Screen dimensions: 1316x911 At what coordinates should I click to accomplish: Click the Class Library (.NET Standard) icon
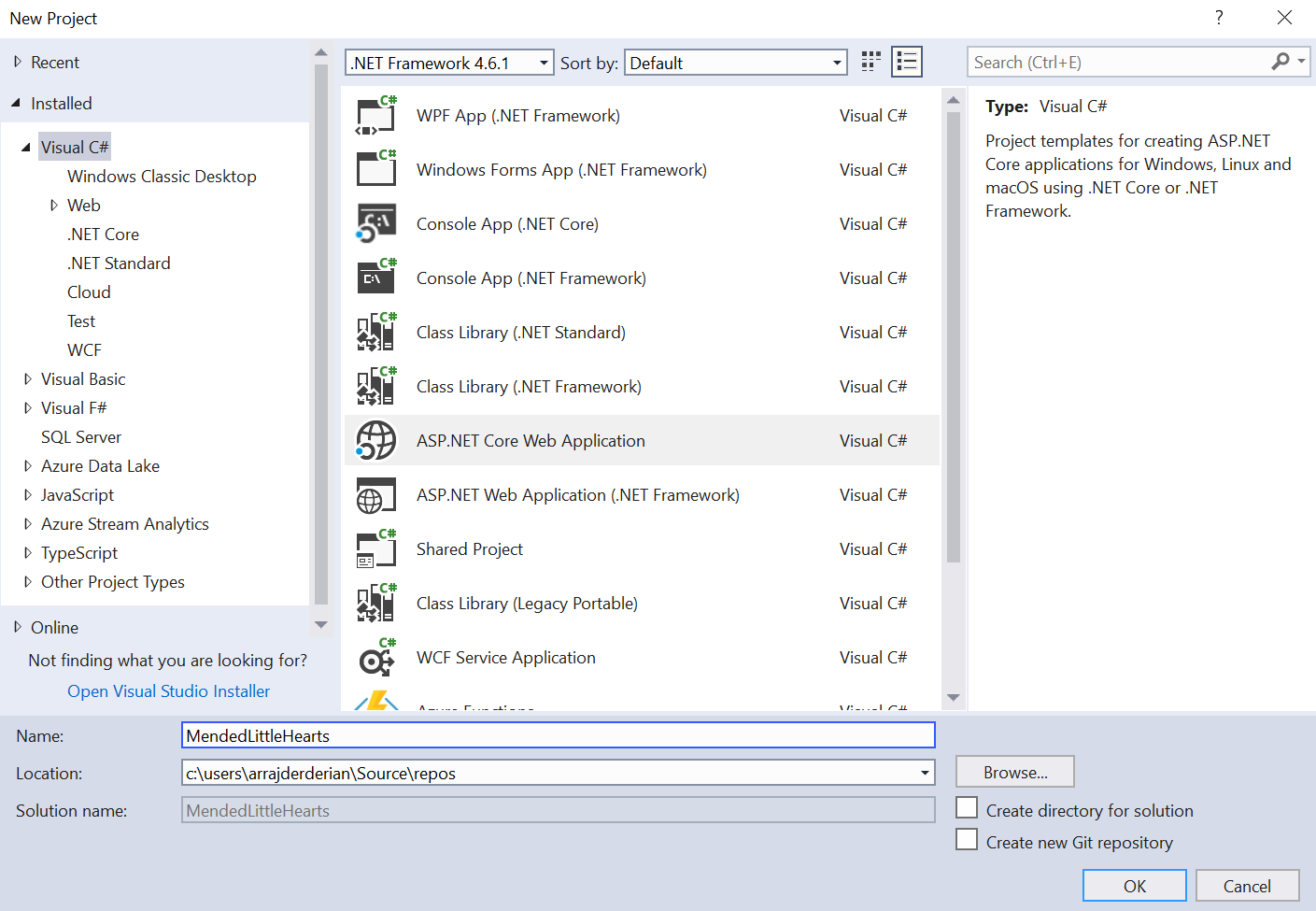[375, 332]
